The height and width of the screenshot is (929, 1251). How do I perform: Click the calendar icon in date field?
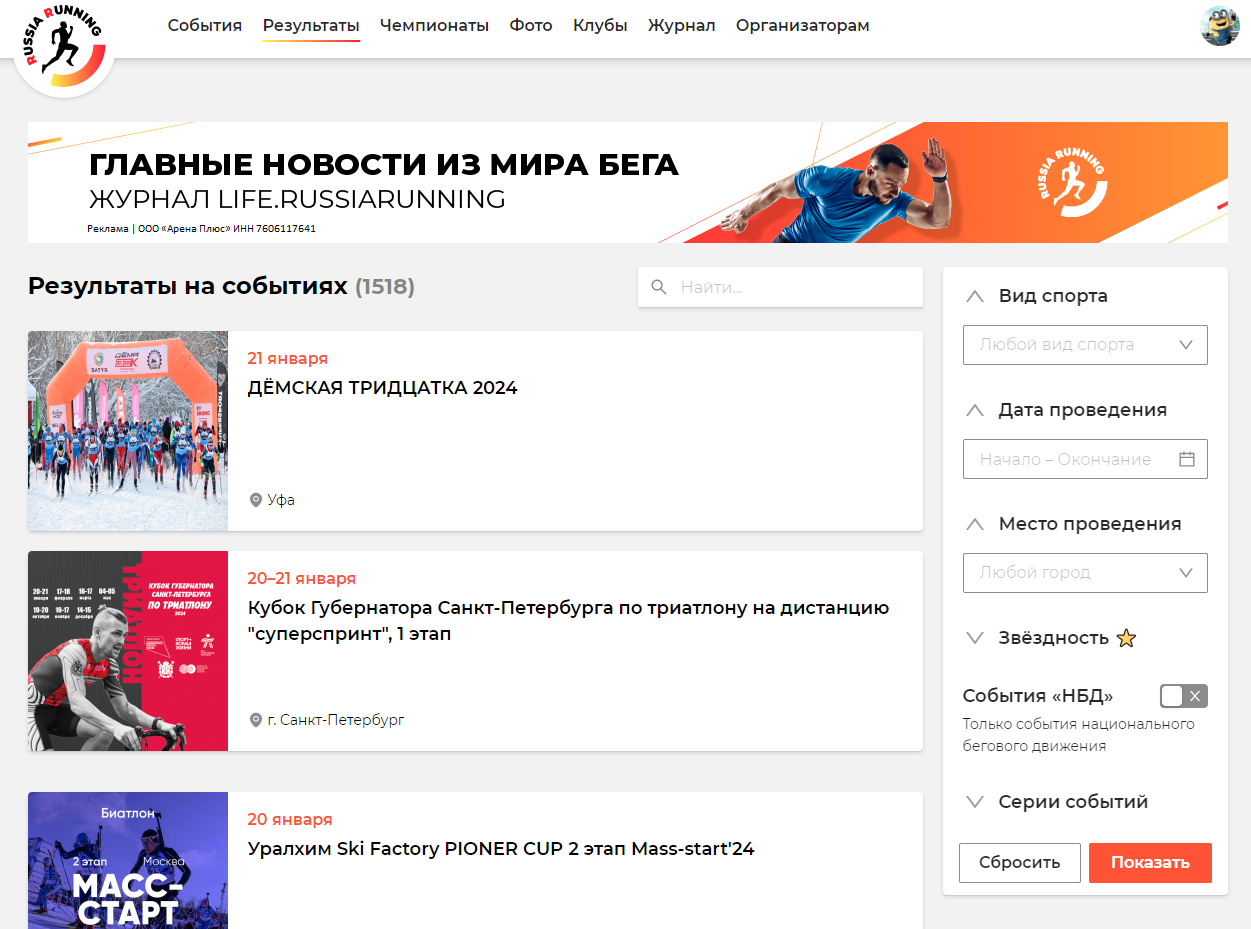[x=1187, y=459]
